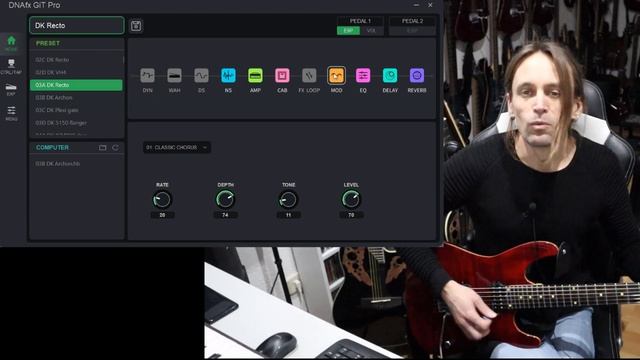Select the NS noise suppressor block
Viewport: 640px width, 360px height.
(228, 76)
